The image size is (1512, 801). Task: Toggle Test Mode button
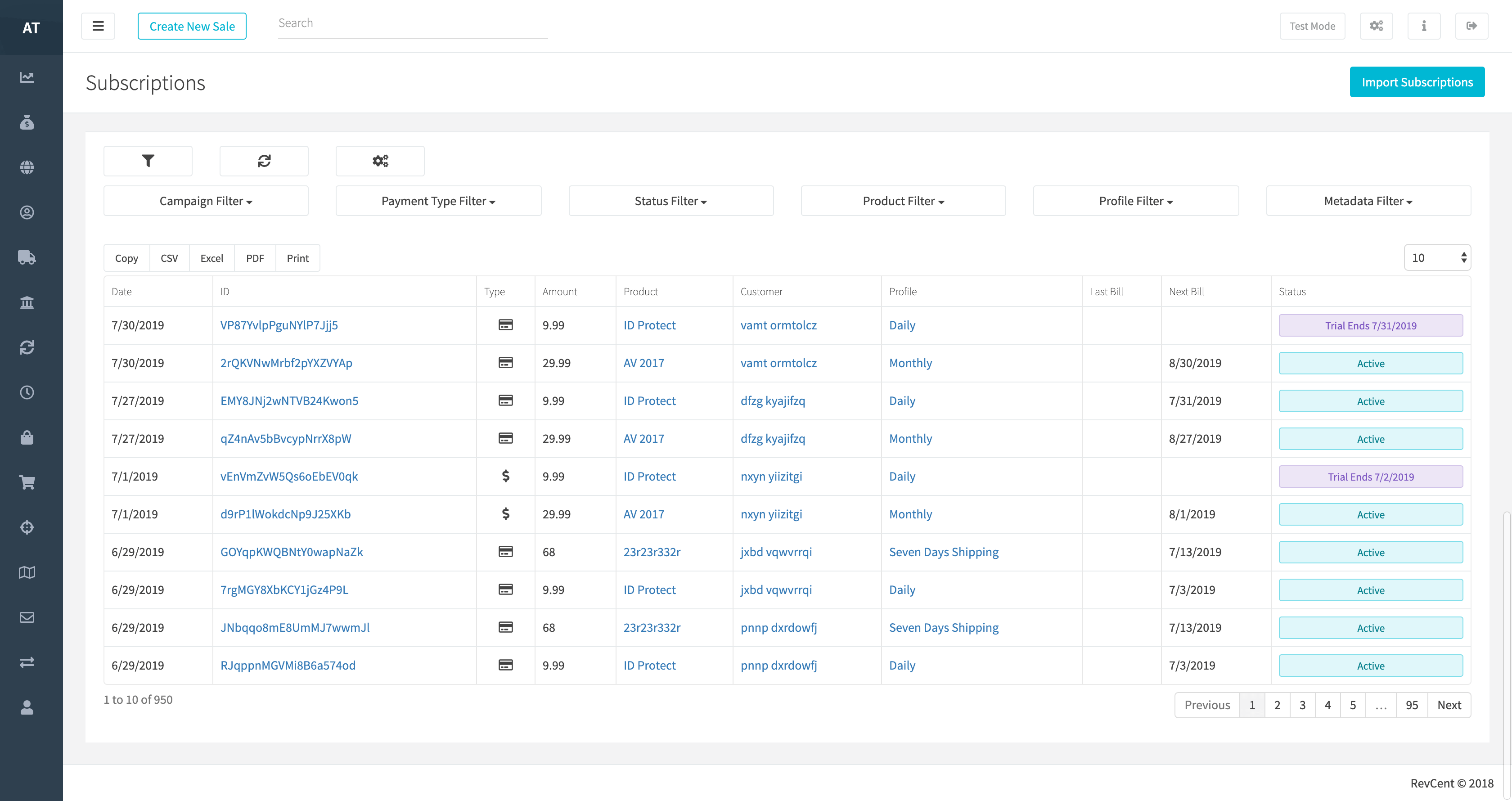(1312, 26)
